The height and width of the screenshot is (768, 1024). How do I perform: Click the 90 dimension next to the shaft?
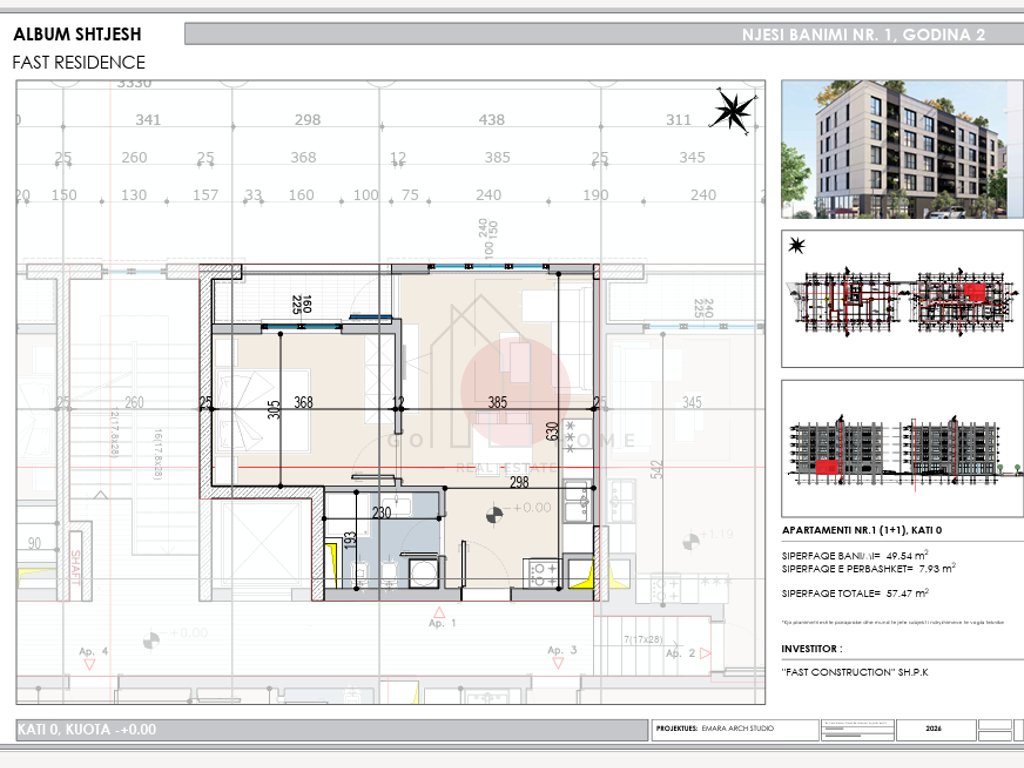pos(35,543)
